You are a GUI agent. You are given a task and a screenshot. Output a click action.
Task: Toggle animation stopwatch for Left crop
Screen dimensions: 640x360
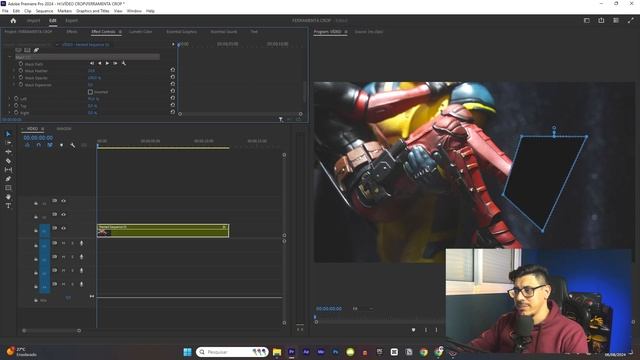pyautogui.click(x=16, y=98)
